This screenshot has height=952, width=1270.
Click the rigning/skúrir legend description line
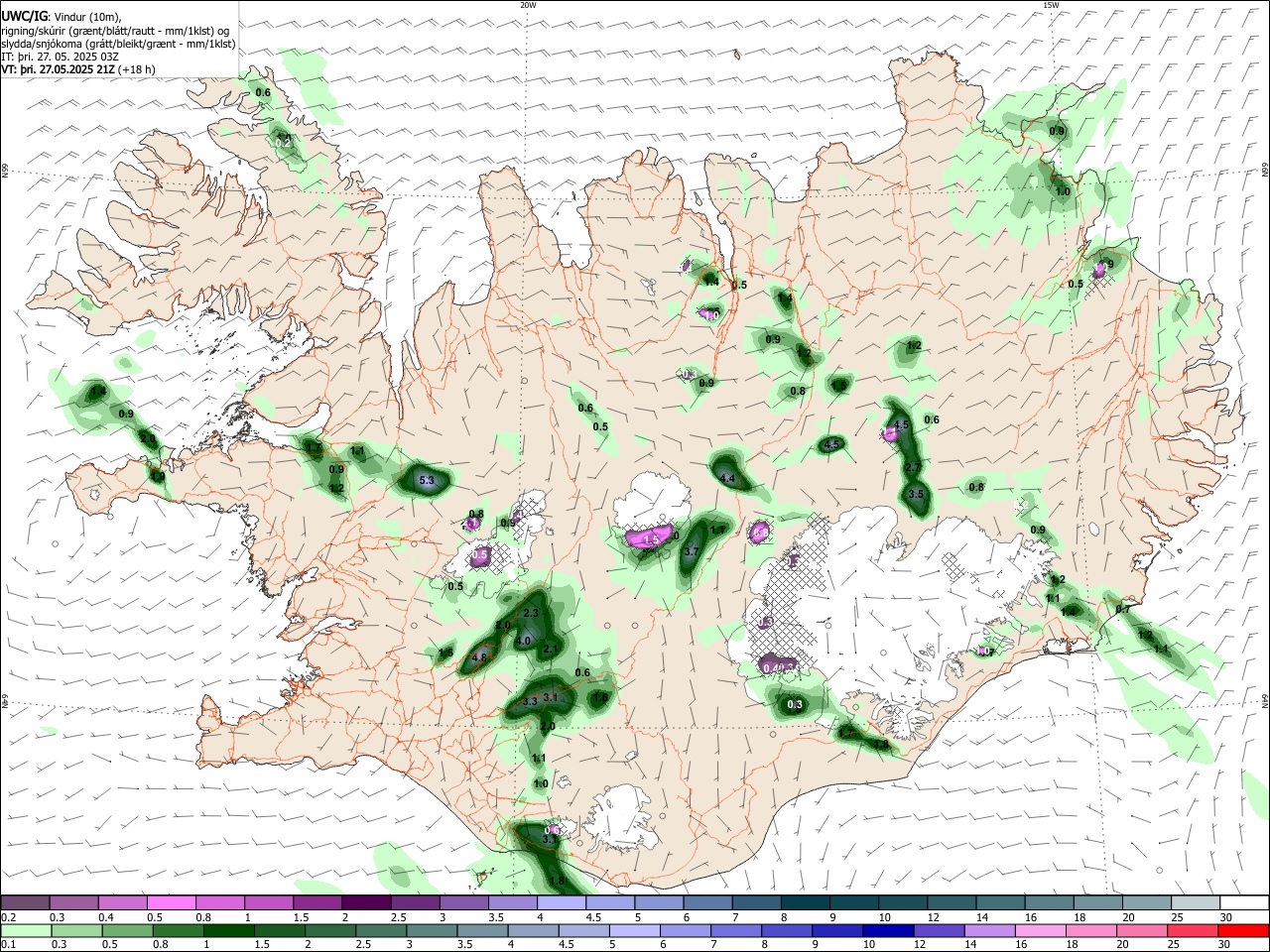[x=114, y=31]
